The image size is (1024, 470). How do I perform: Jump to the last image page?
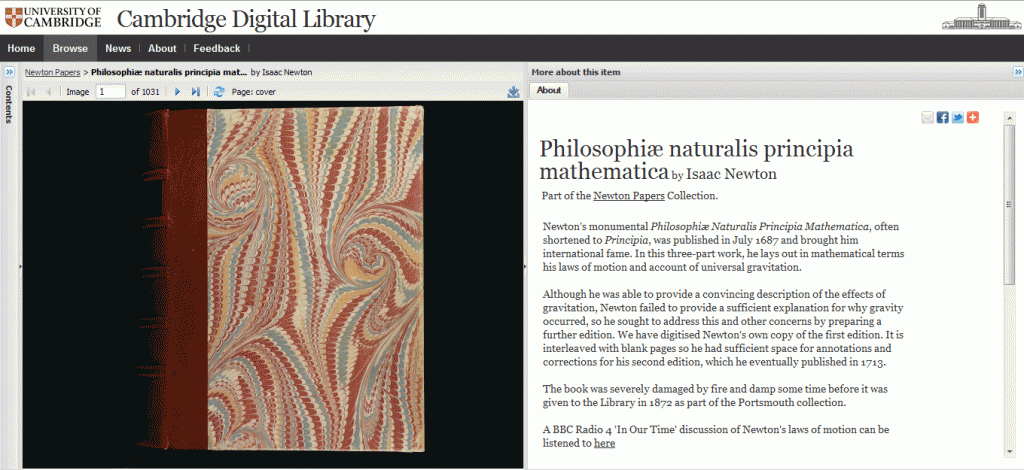(195, 92)
